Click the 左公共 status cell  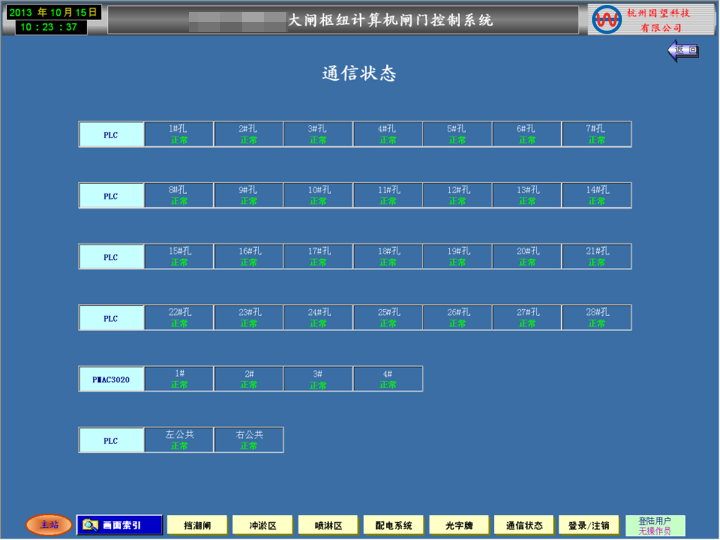point(179,440)
